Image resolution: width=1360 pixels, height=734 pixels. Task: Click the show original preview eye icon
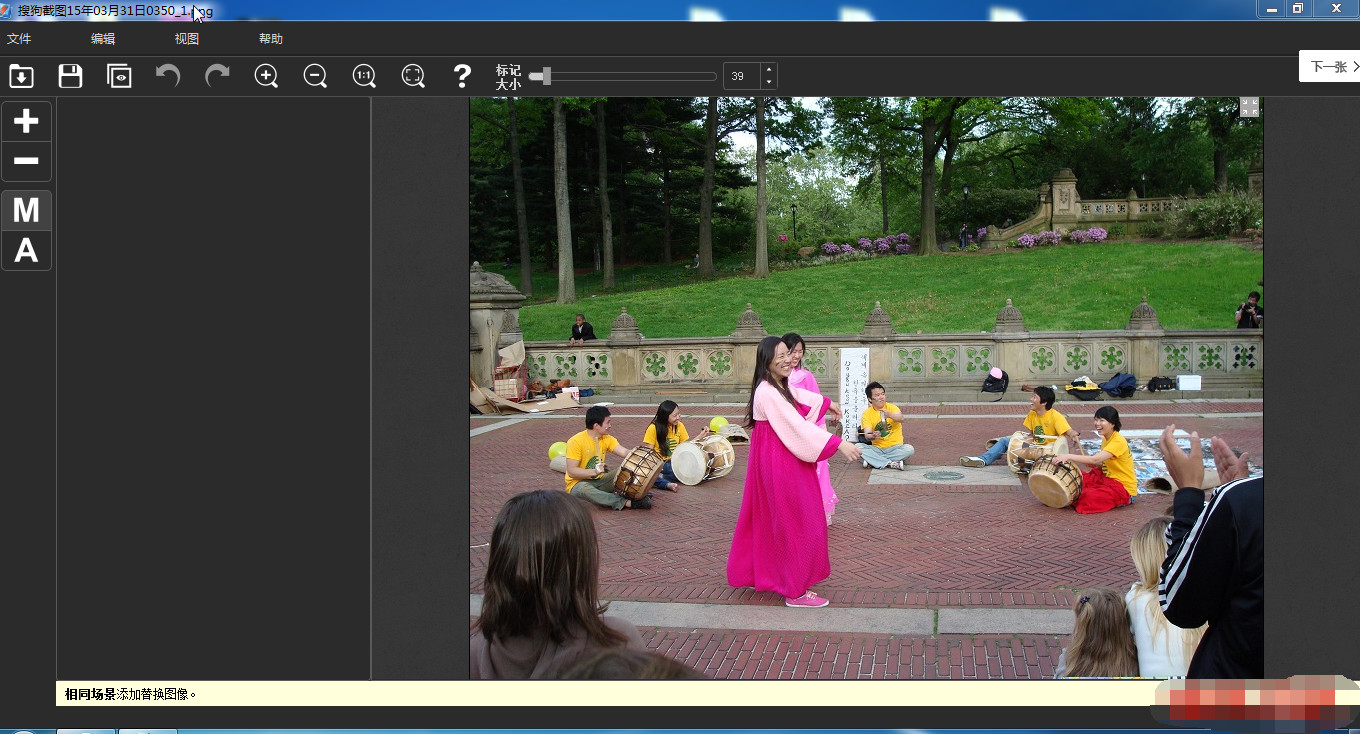tap(119, 76)
